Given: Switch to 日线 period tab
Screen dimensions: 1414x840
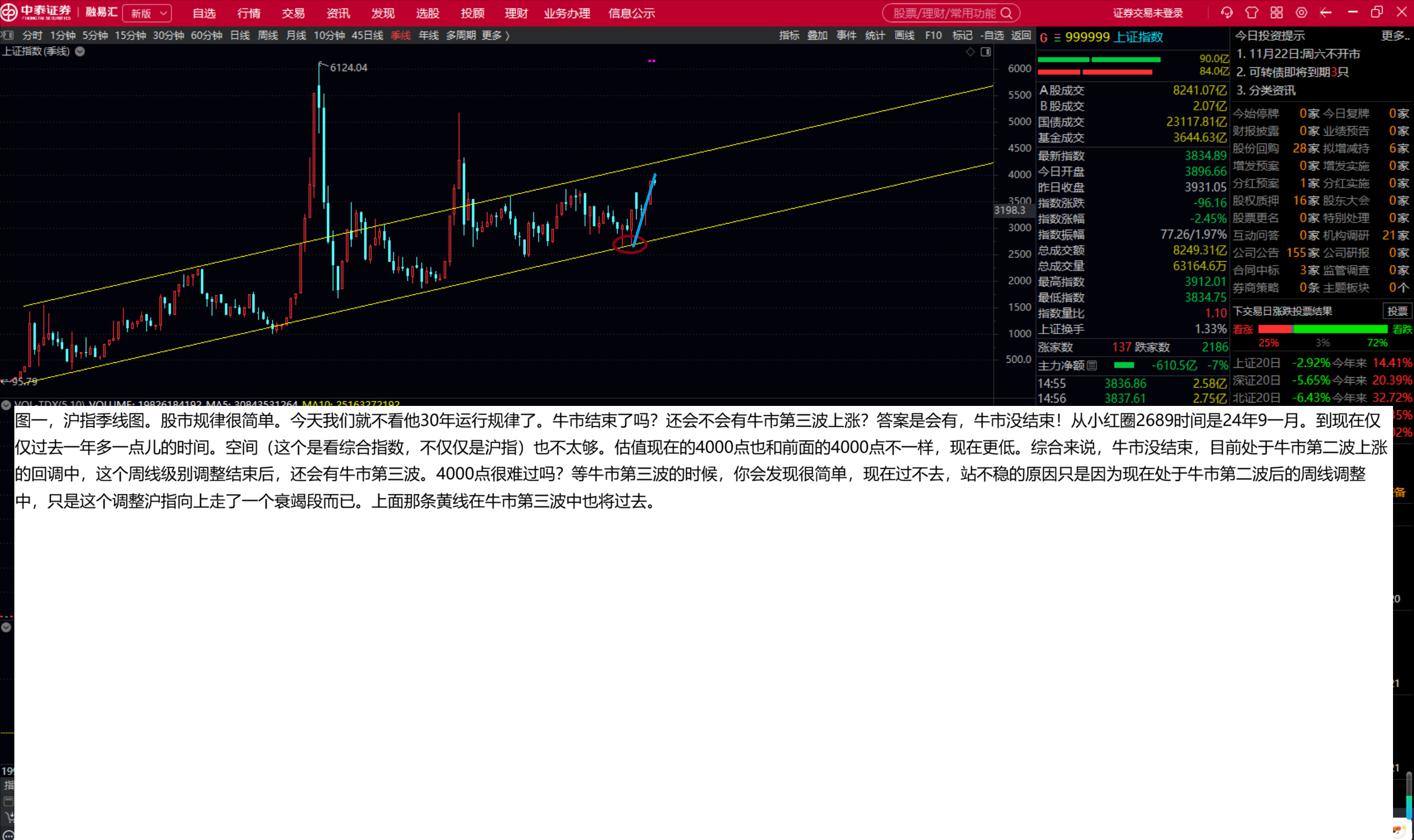Looking at the screenshot, I should pos(240,35).
